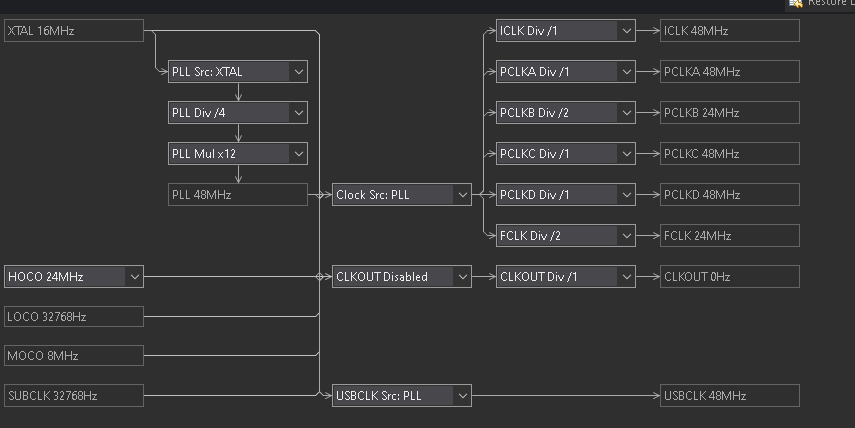
Task: Open the Clock Src: PLL dropdown
Action: point(401,195)
